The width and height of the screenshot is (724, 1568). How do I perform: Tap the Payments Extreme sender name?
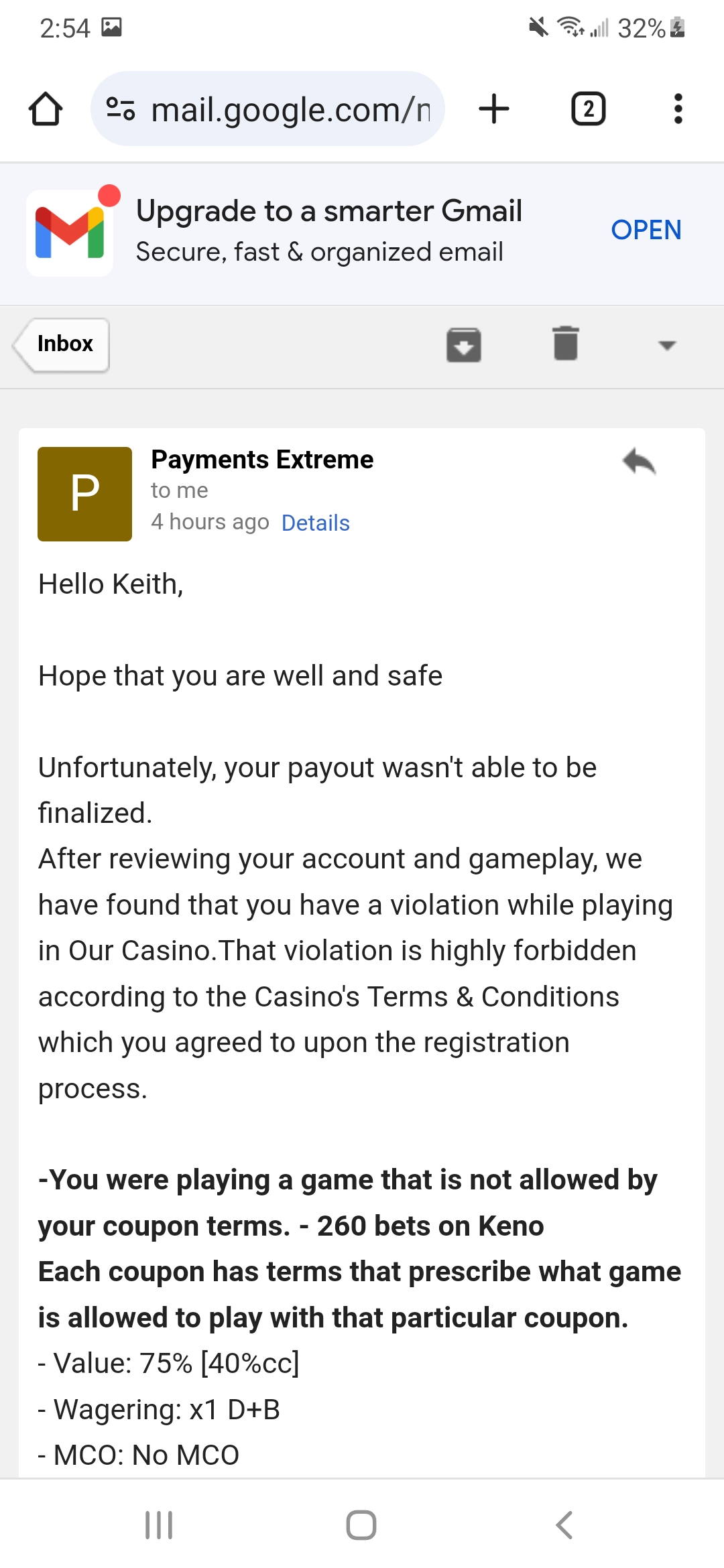coord(262,460)
